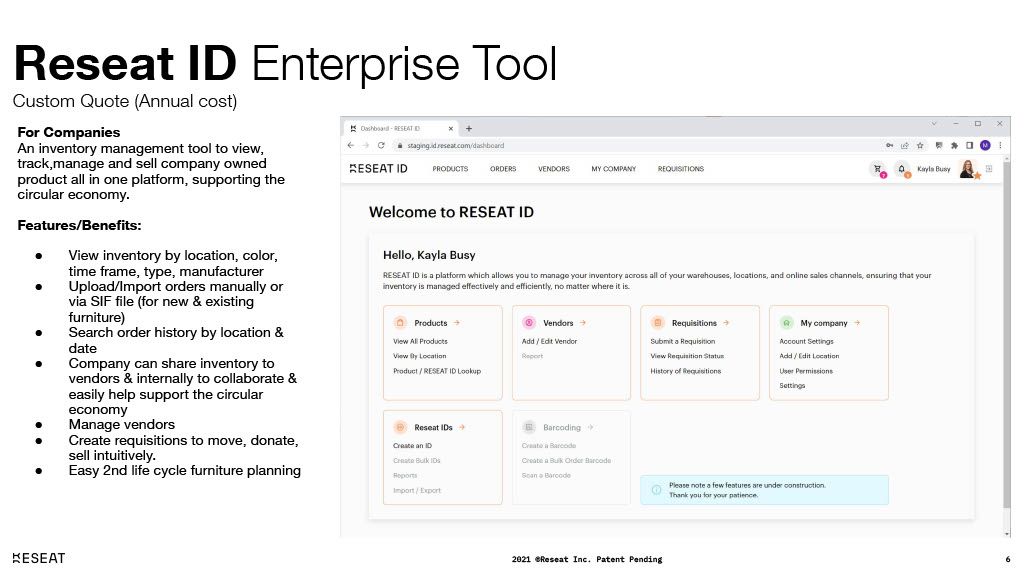The image size is (1024, 576).
Task: Click the padlock site info icon
Action: [400, 146]
